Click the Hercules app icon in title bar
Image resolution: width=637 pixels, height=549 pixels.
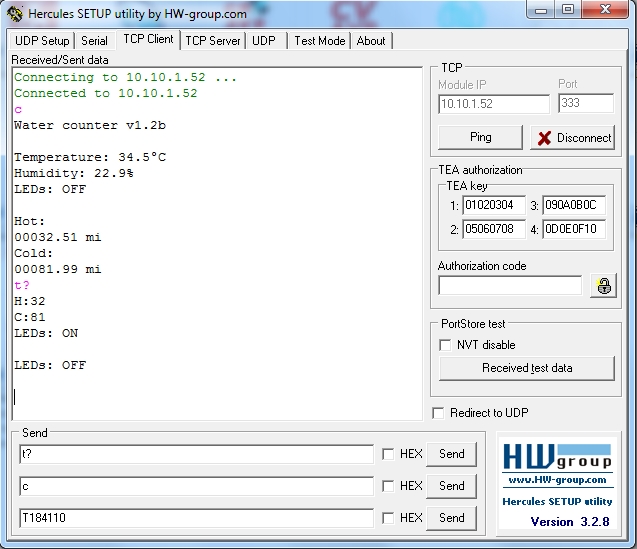click(14, 13)
